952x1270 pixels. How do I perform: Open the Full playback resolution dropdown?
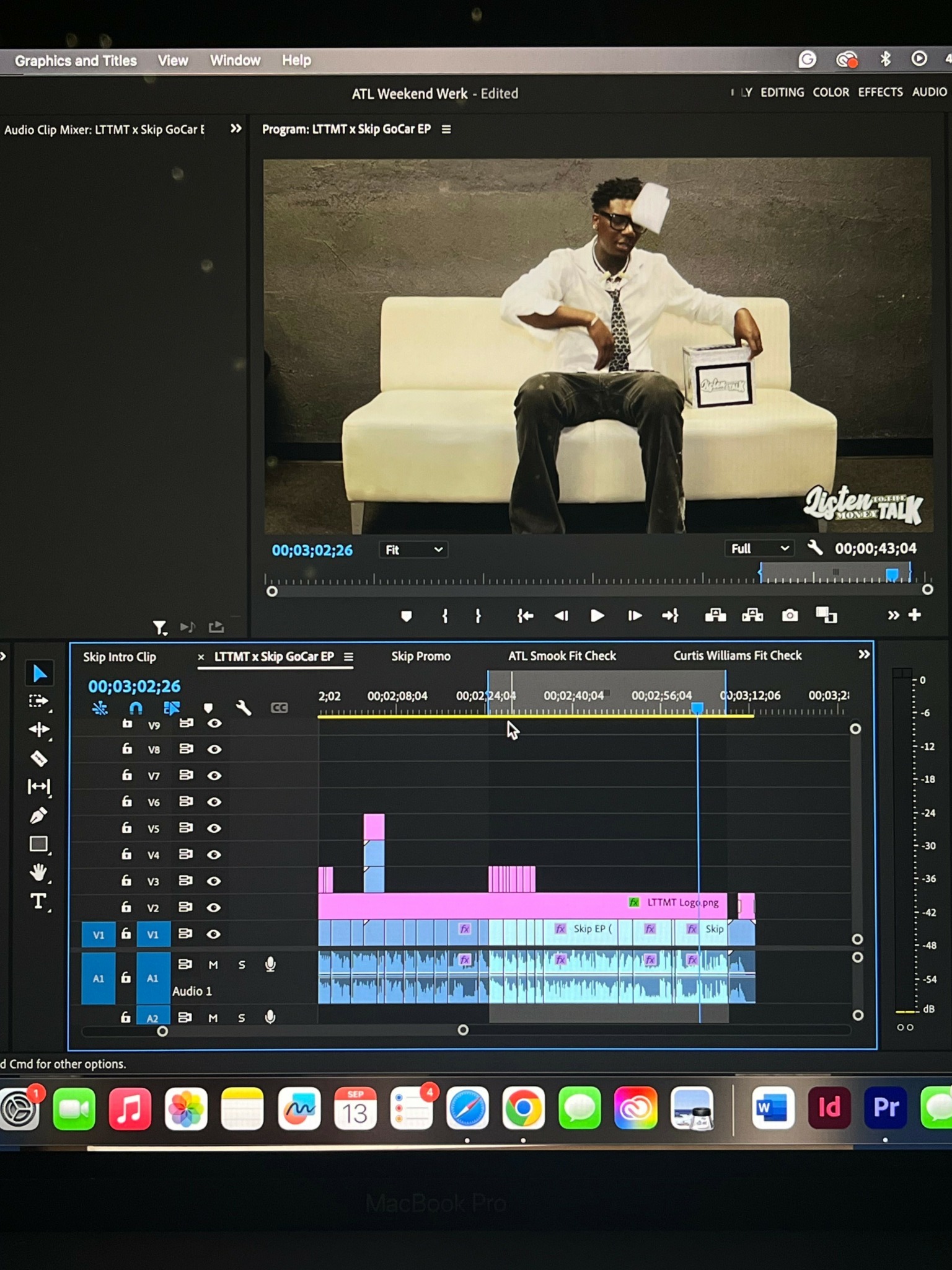pos(759,549)
